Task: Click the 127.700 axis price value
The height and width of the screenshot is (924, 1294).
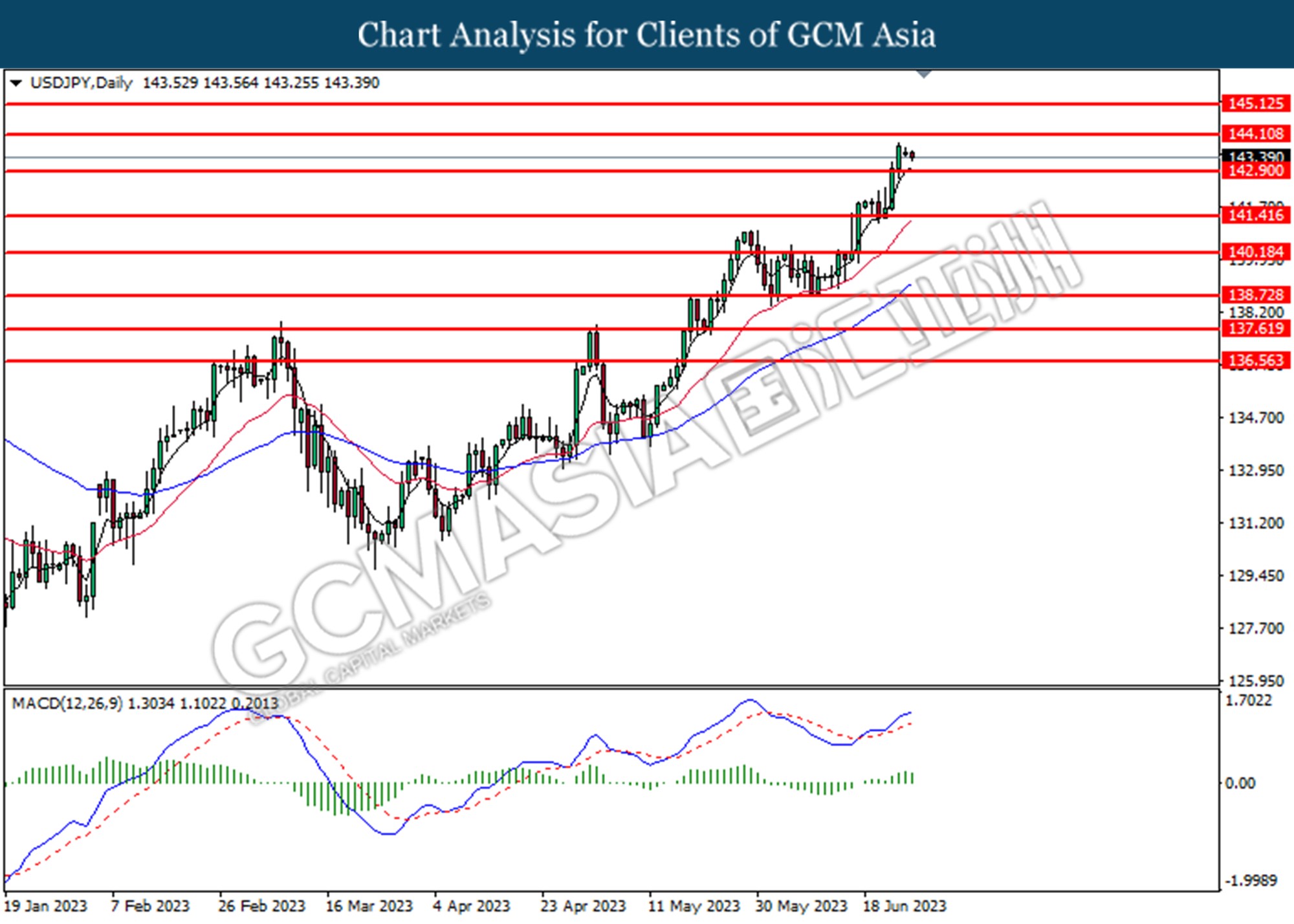Action: (1255, 628)
